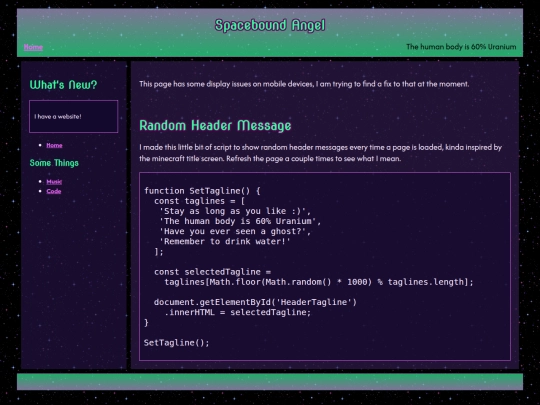Click the final 'SetTagline();' call line
The image size is (540, 405).
[x=177, y=343]
